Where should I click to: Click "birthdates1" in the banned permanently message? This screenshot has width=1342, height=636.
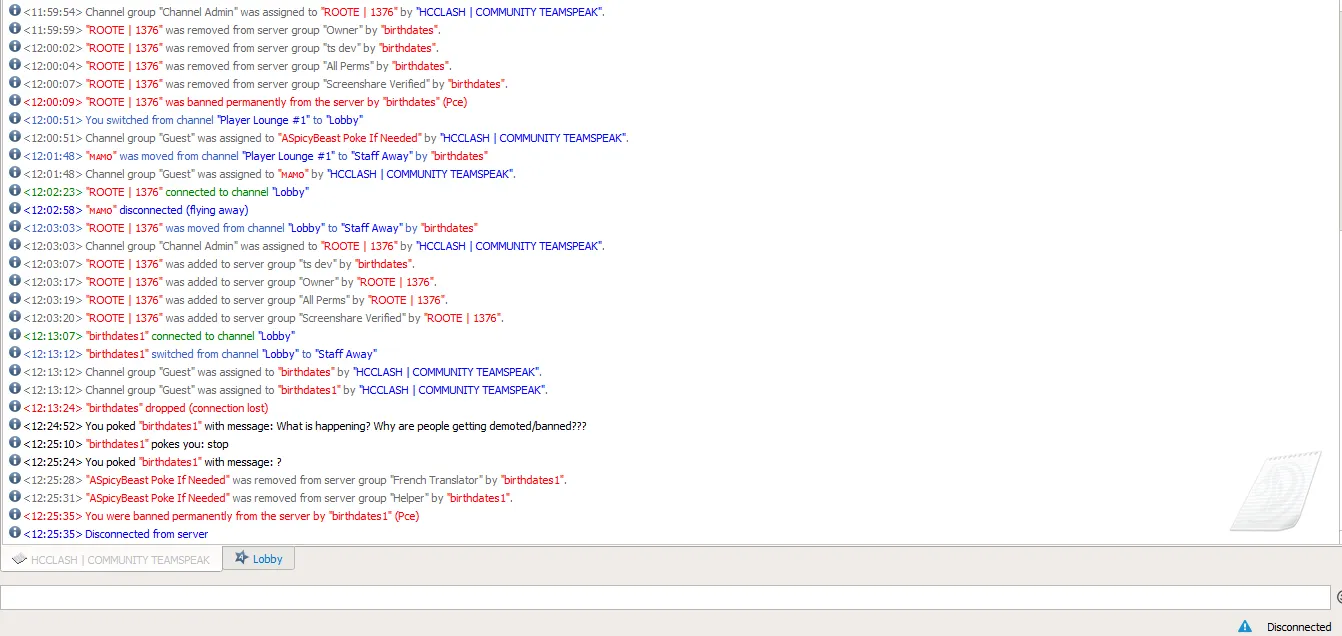click(359, 516)
